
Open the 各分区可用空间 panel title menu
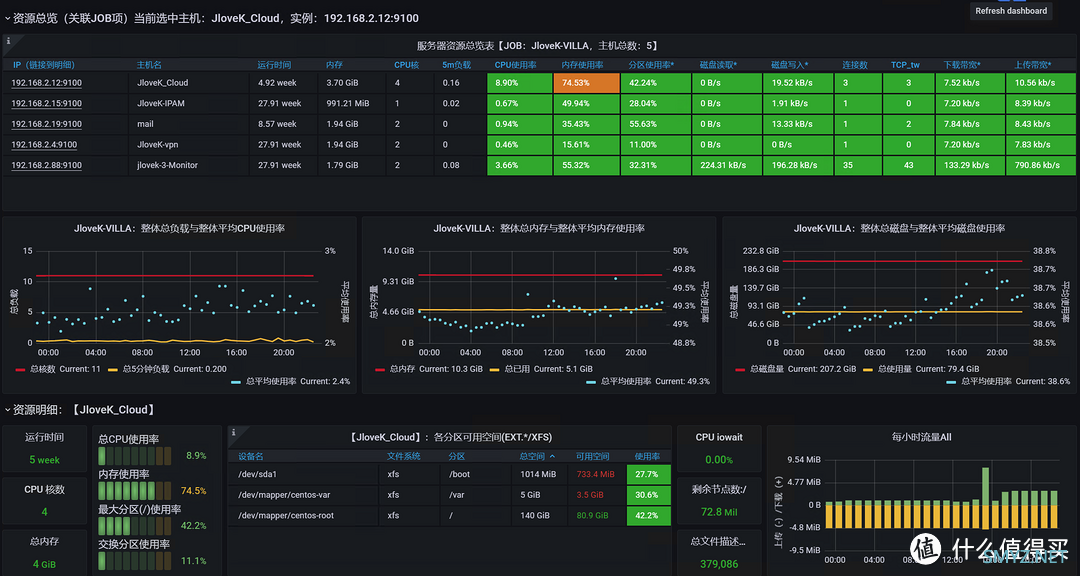click(x=450, y=437)
